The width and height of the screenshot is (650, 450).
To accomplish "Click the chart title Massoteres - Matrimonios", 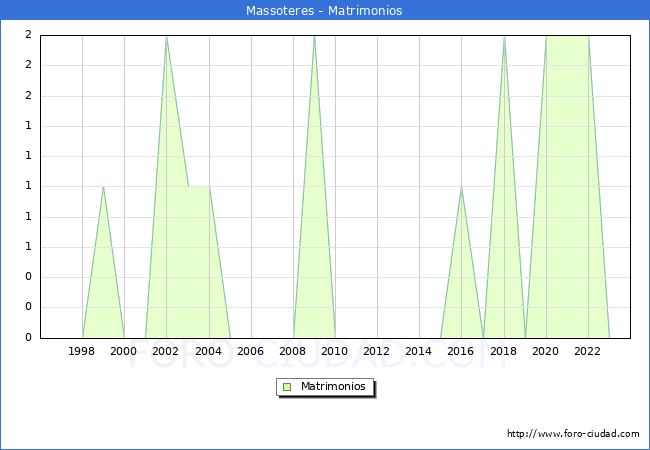I will [324, 11].
